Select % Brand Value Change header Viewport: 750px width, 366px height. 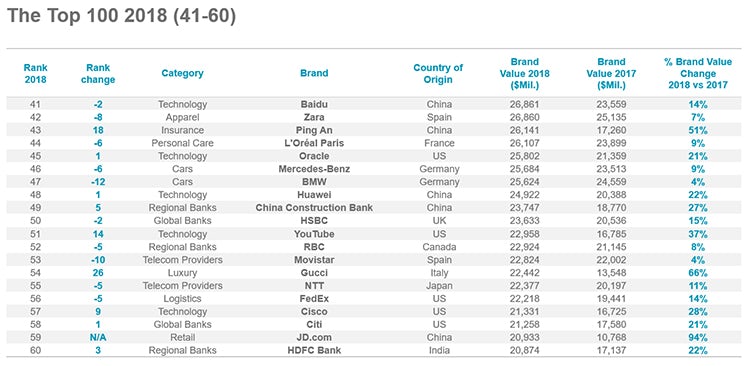698,73
